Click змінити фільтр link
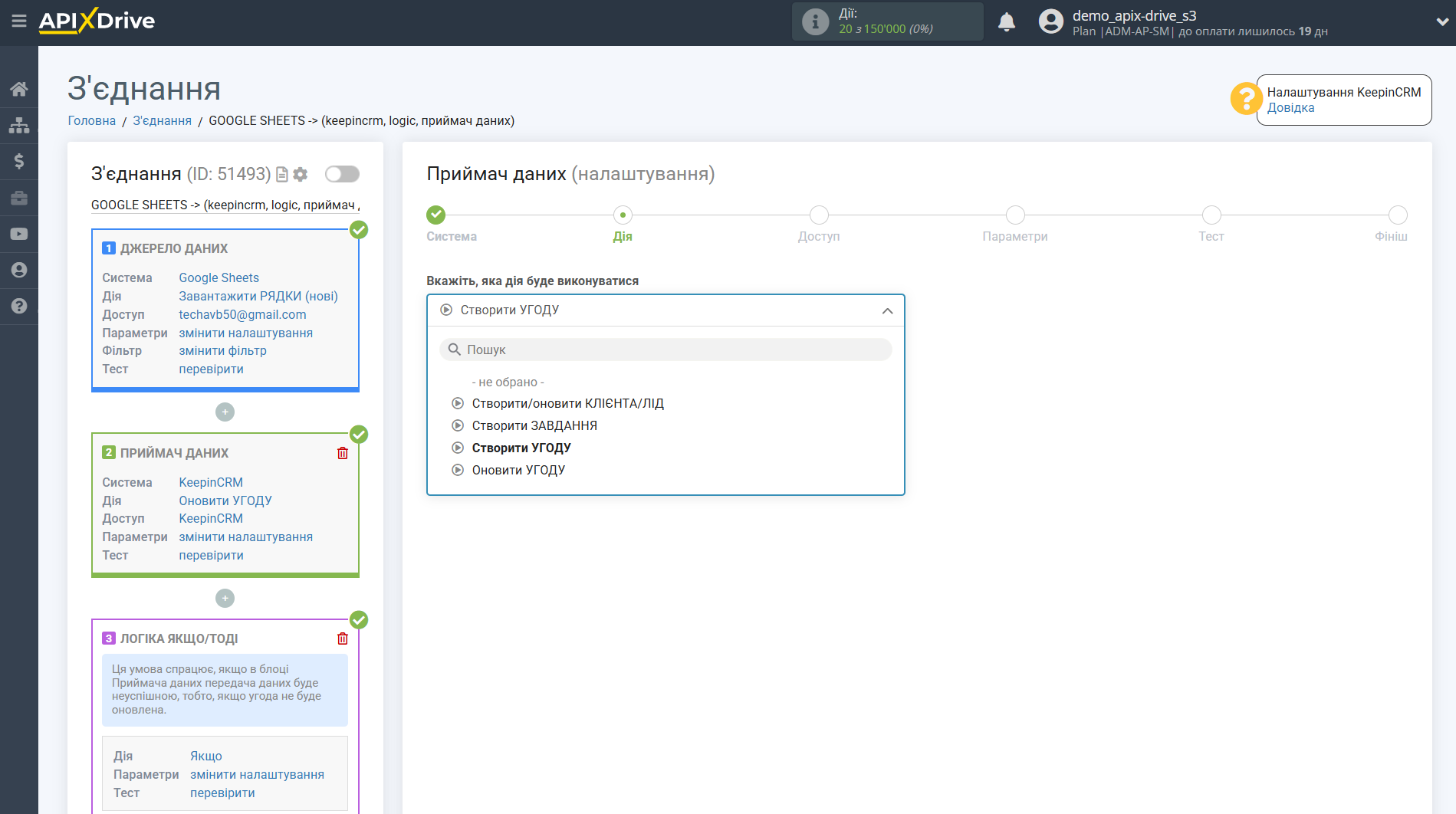This screenshot has width=1456, height=814. [222, 350]
